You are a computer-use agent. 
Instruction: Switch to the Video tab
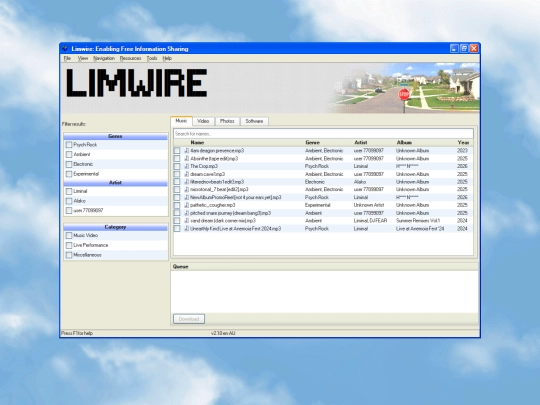(203, 121)
